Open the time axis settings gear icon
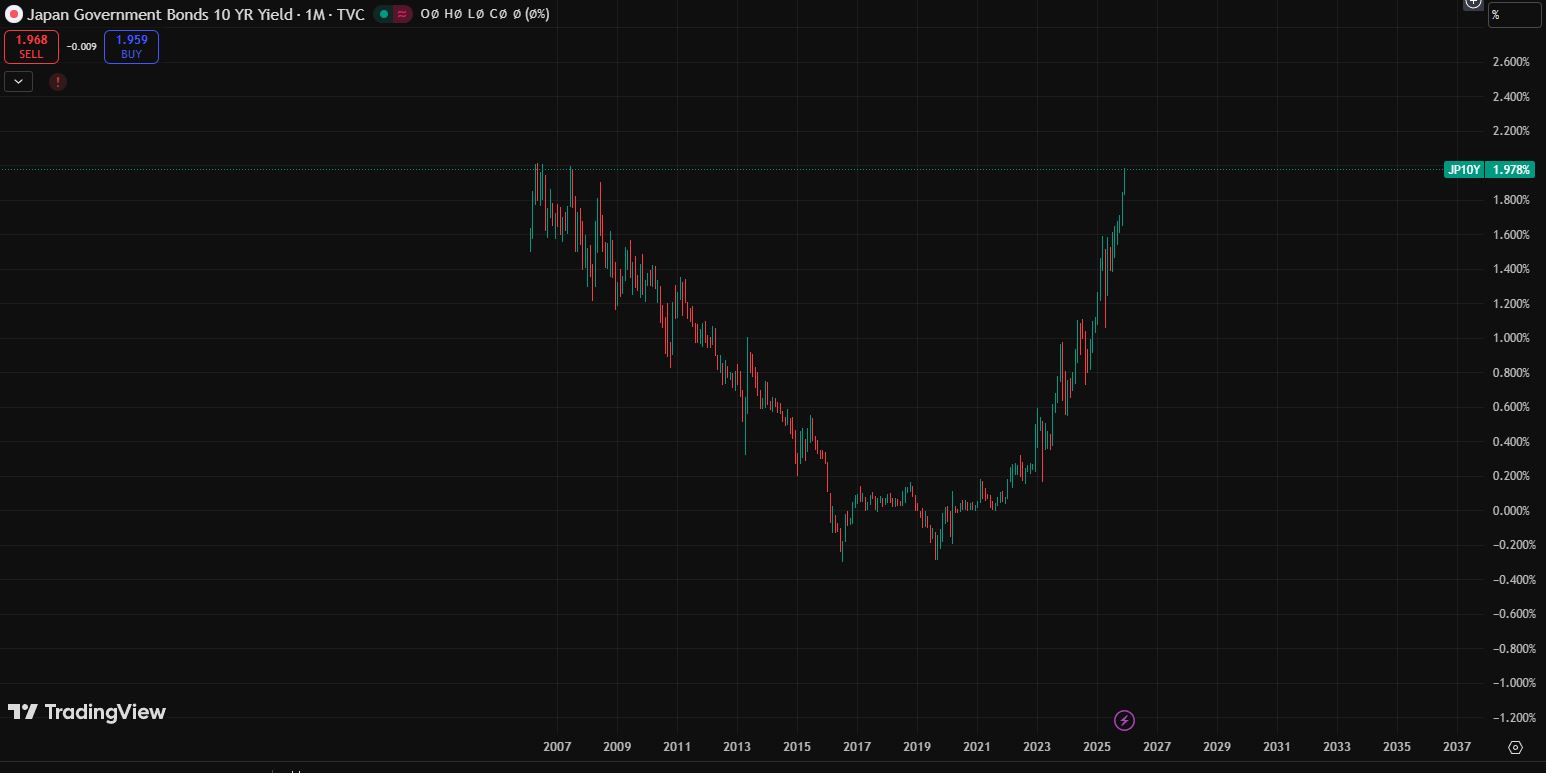This screenshot has width=1546, height=773. [1515, 747]
